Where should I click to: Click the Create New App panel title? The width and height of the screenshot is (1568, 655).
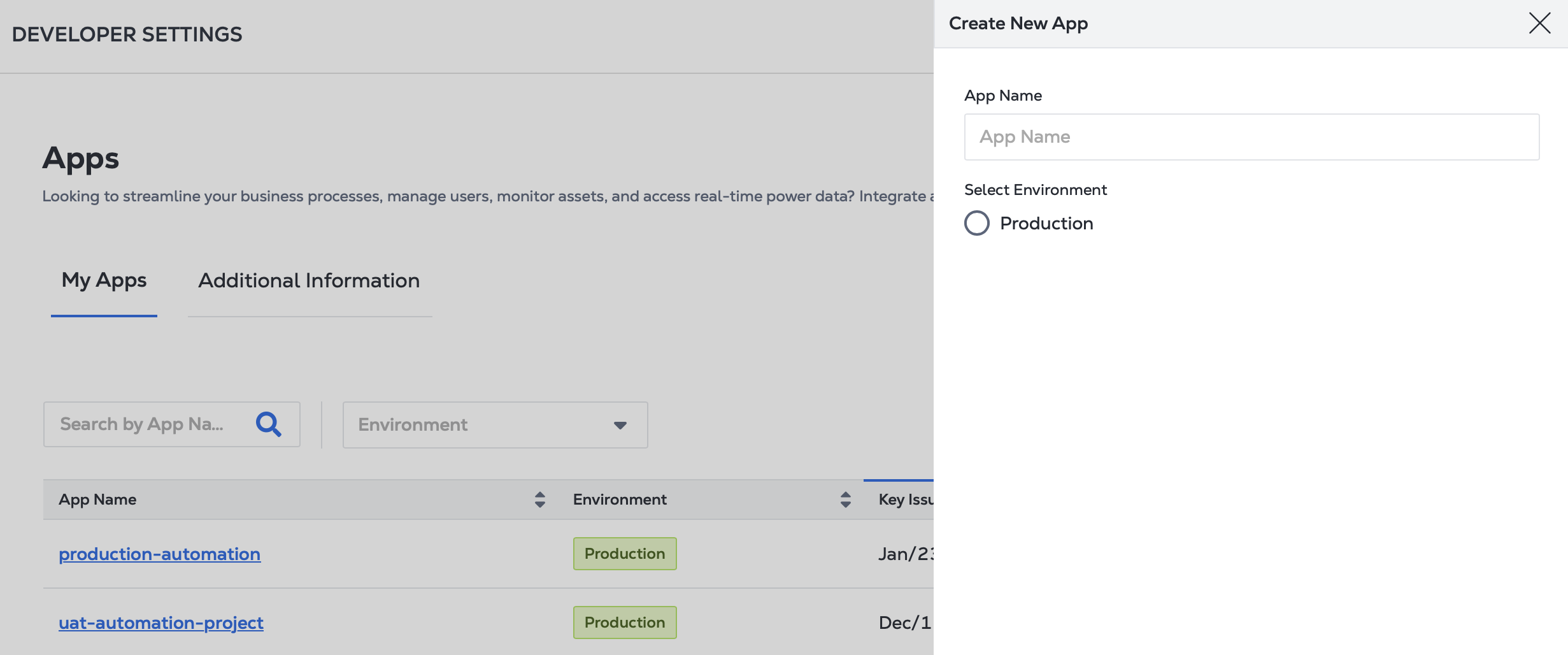1018,24
